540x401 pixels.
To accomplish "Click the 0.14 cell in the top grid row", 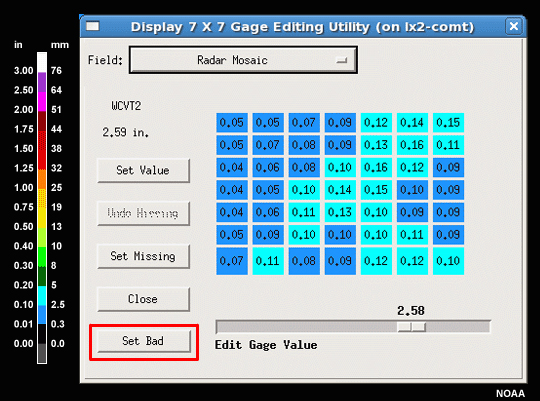I will tap(412, 123).
